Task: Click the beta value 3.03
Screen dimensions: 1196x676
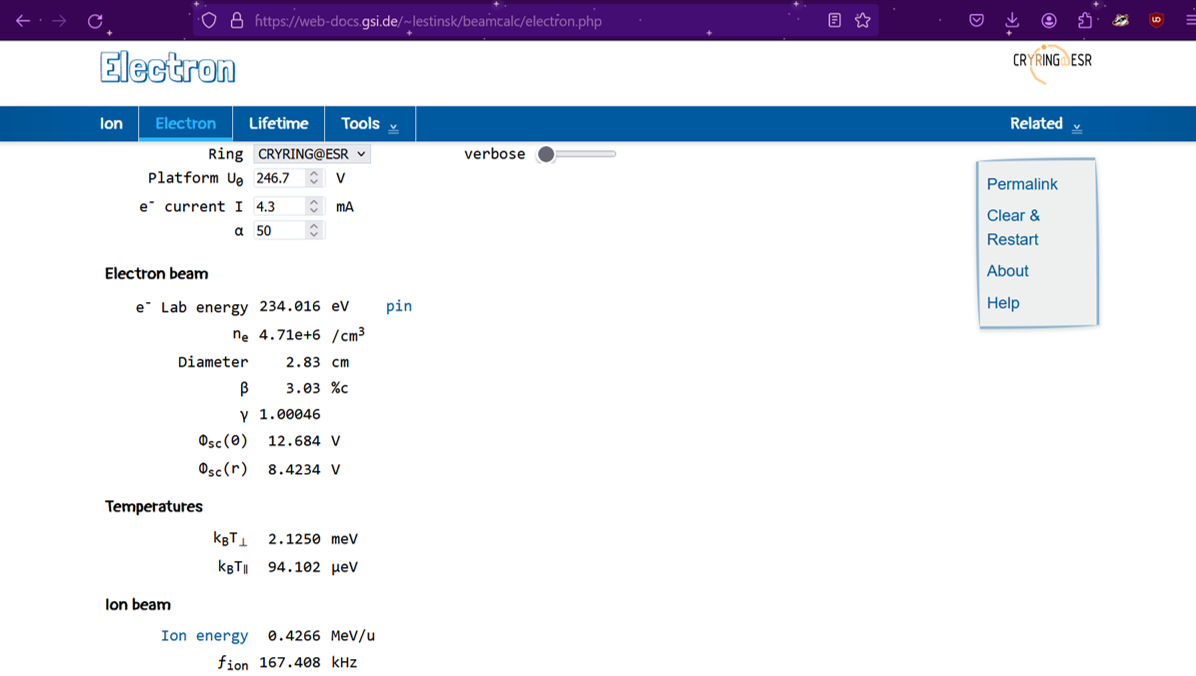Action: click(x=303, y=388)
